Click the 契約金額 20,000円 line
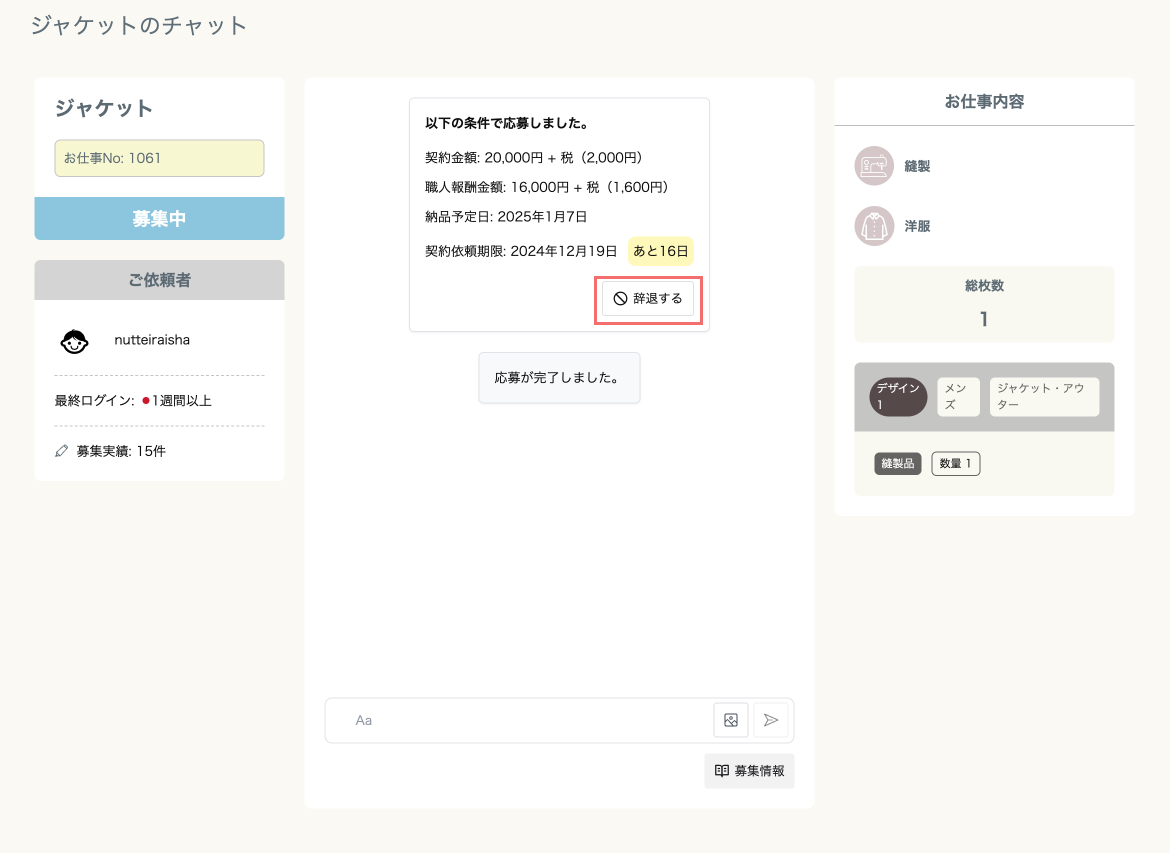Viewport: 1170px width, 853px height. coord(534,157)
